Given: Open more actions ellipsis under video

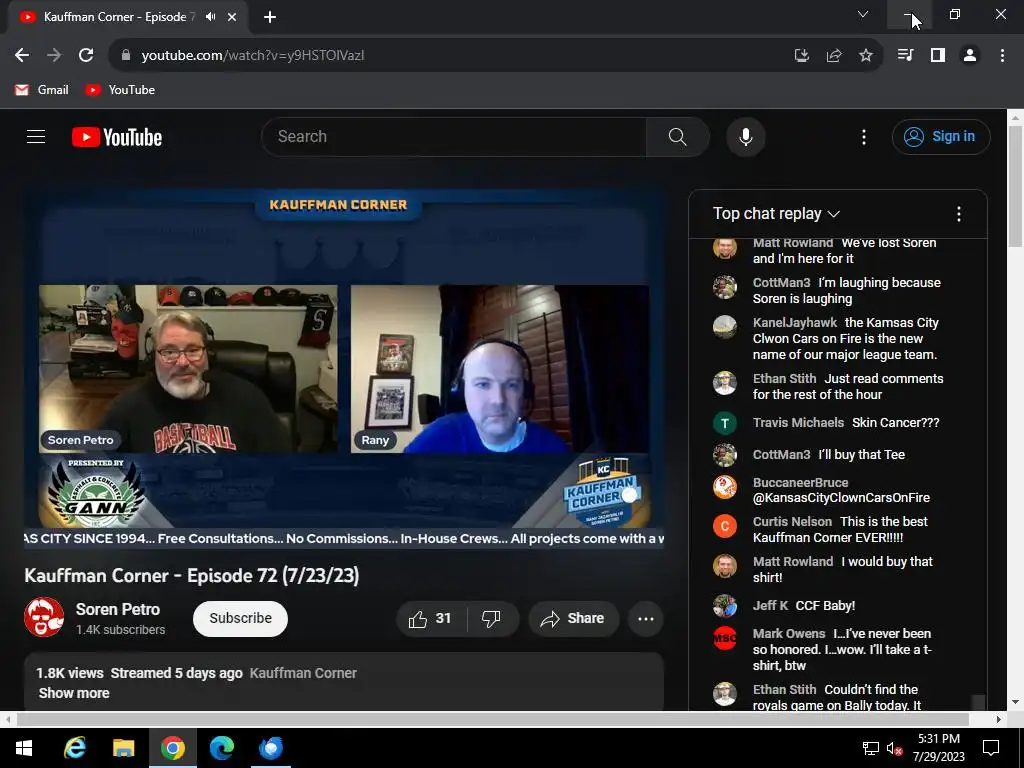Looking at the screenshot, I should 645,618.
